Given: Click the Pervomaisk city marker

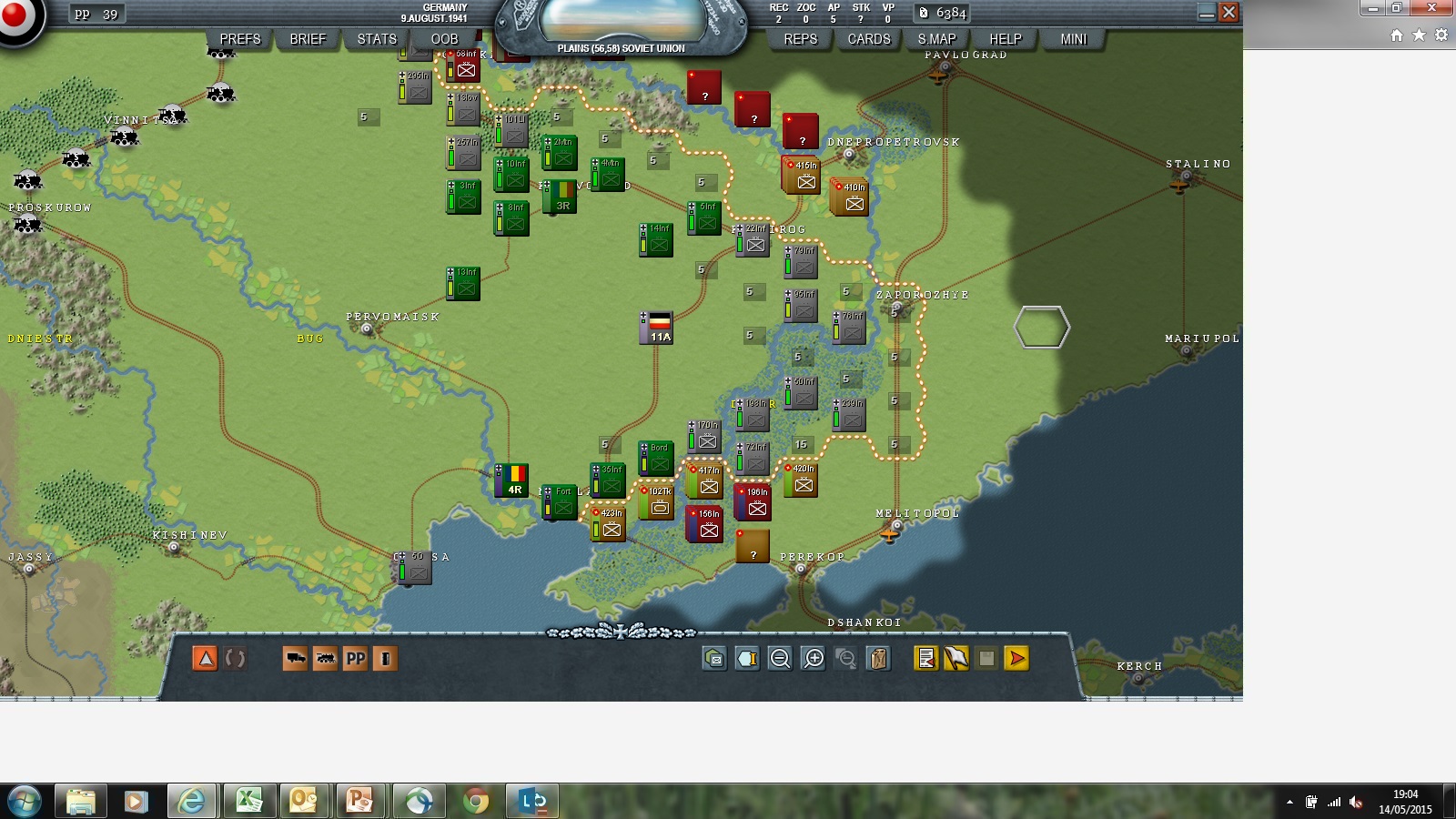Looking at the screenshot, I should [x=367, y=329].
